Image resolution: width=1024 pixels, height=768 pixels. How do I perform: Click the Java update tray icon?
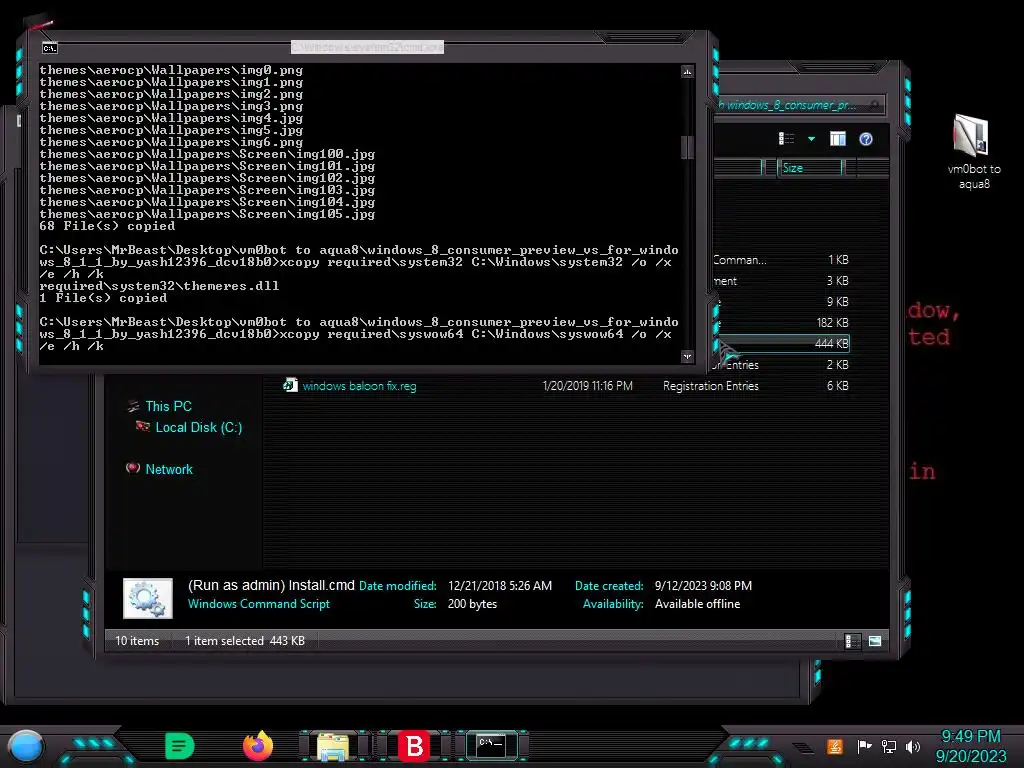coord(835,746)
